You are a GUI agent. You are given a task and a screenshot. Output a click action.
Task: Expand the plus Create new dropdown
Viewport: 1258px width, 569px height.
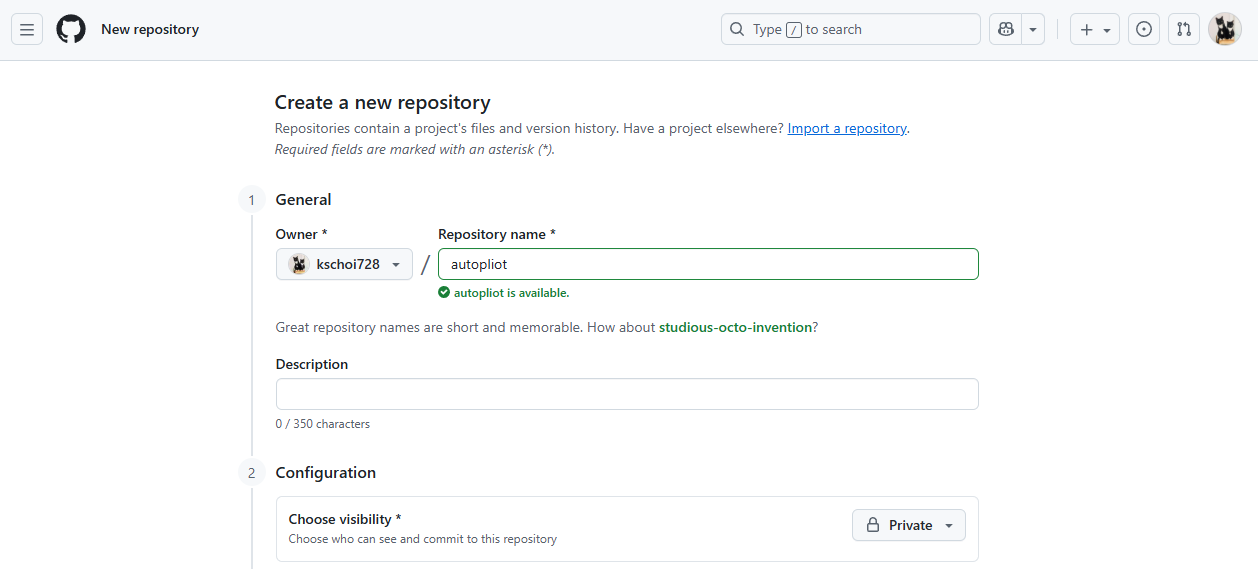(1095, 30)
